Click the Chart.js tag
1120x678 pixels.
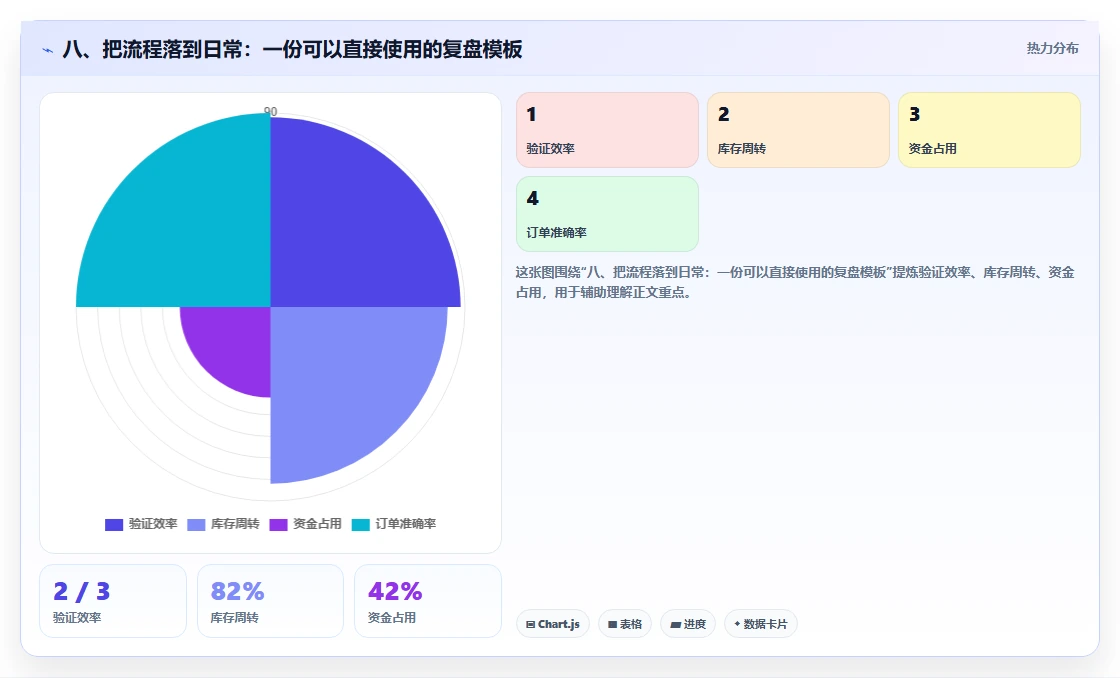tap(553, 624)
